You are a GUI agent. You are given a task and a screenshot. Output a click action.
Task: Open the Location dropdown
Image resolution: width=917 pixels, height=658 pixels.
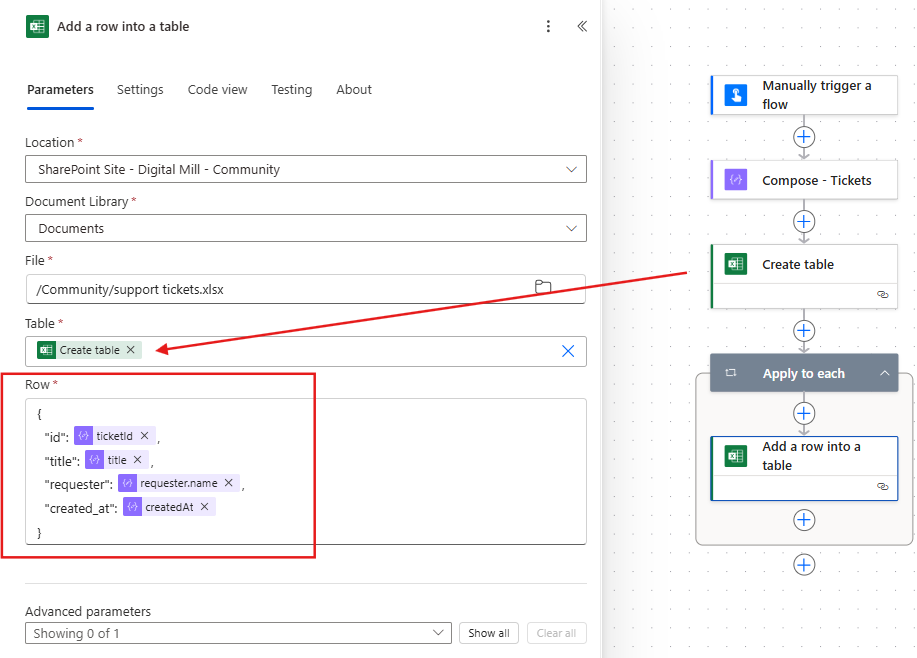[x=571, y=169]
